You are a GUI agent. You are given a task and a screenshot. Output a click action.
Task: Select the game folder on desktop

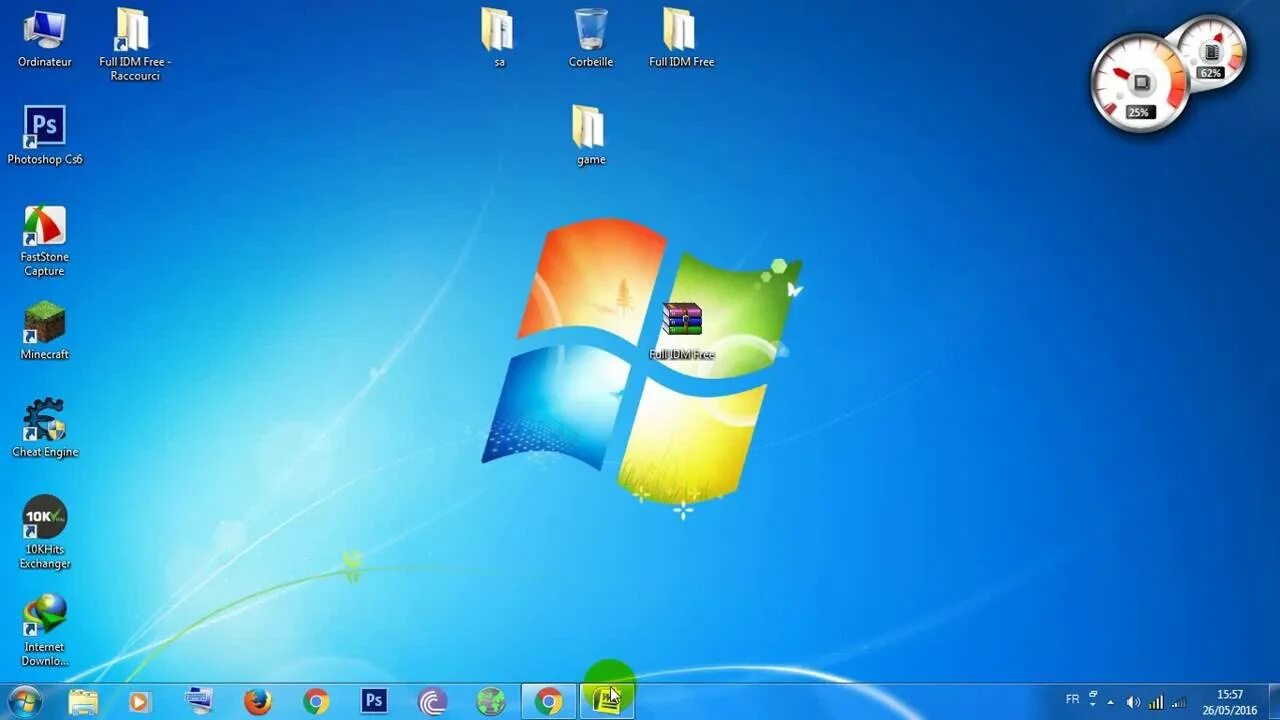(591, 135)
